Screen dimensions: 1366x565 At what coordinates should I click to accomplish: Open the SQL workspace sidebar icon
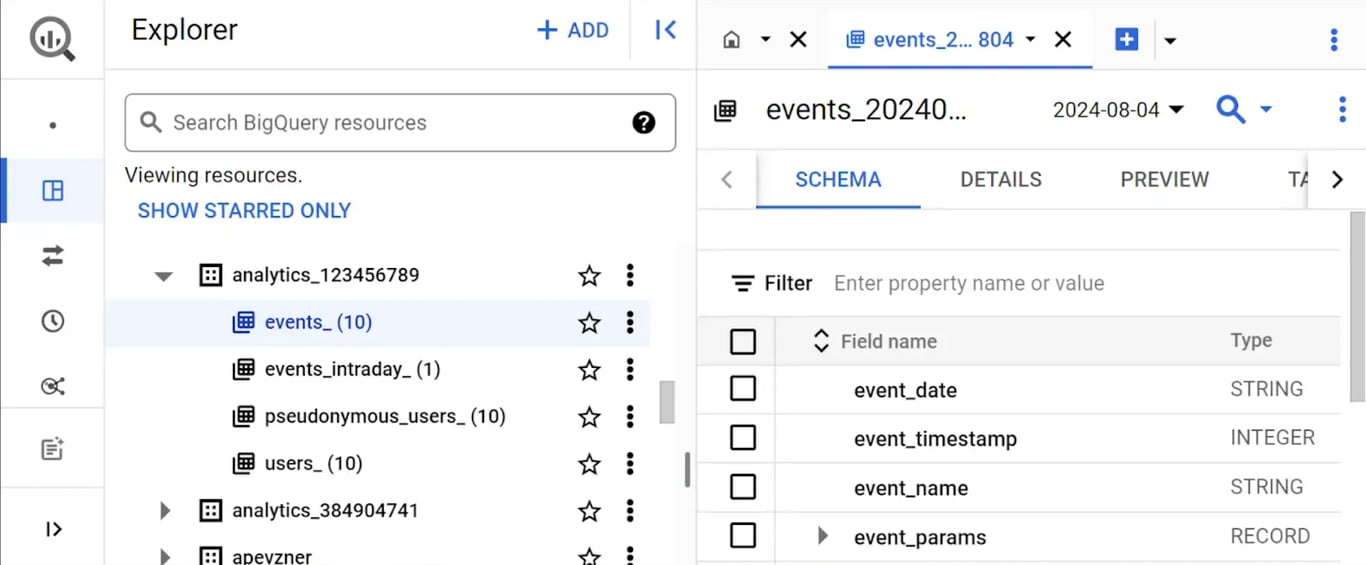(x=53, y=190)
